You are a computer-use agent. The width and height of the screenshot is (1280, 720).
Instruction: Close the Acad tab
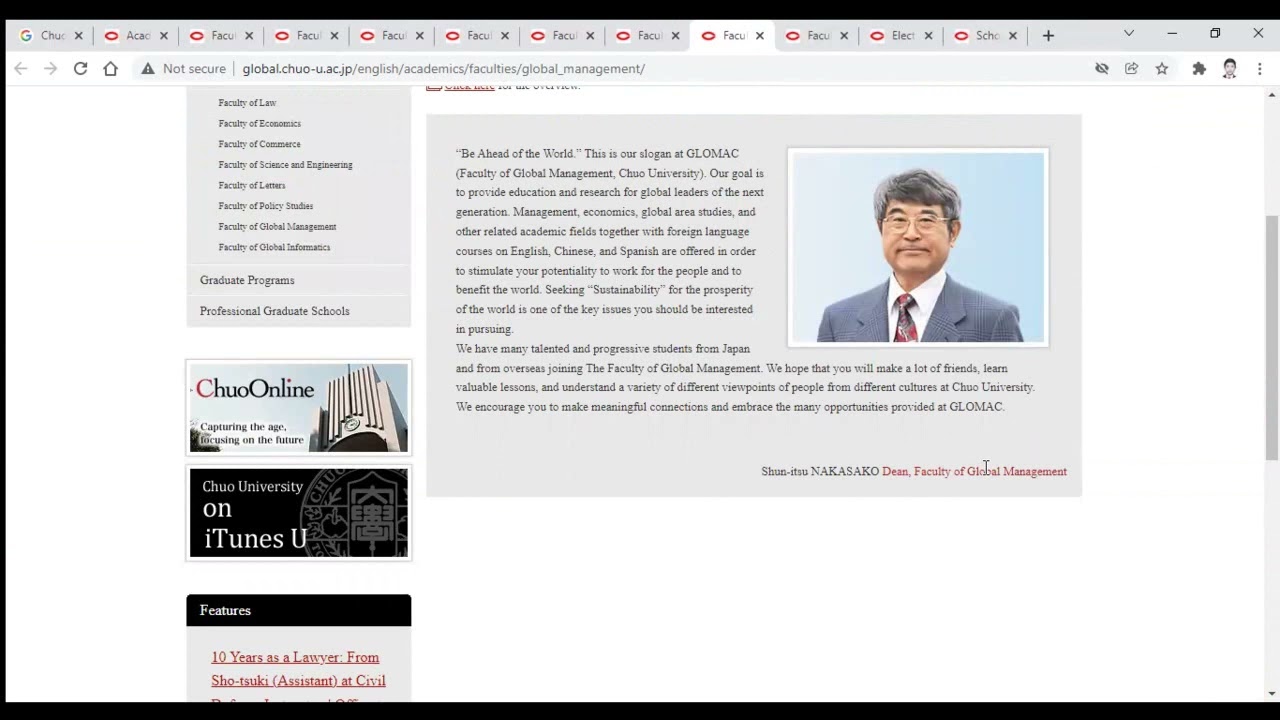coord(163,36)
